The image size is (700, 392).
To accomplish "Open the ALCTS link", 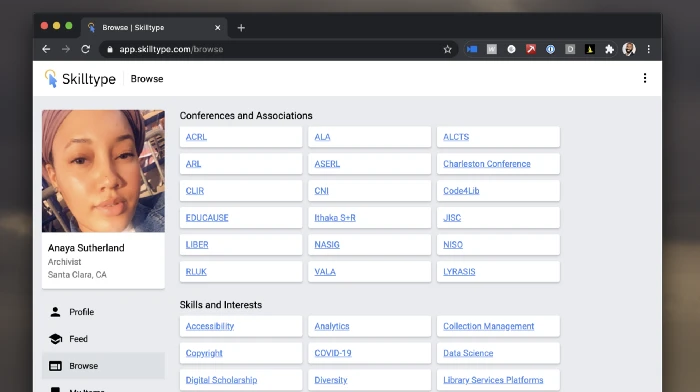I will pyautogui.click(x=456, y=137).
